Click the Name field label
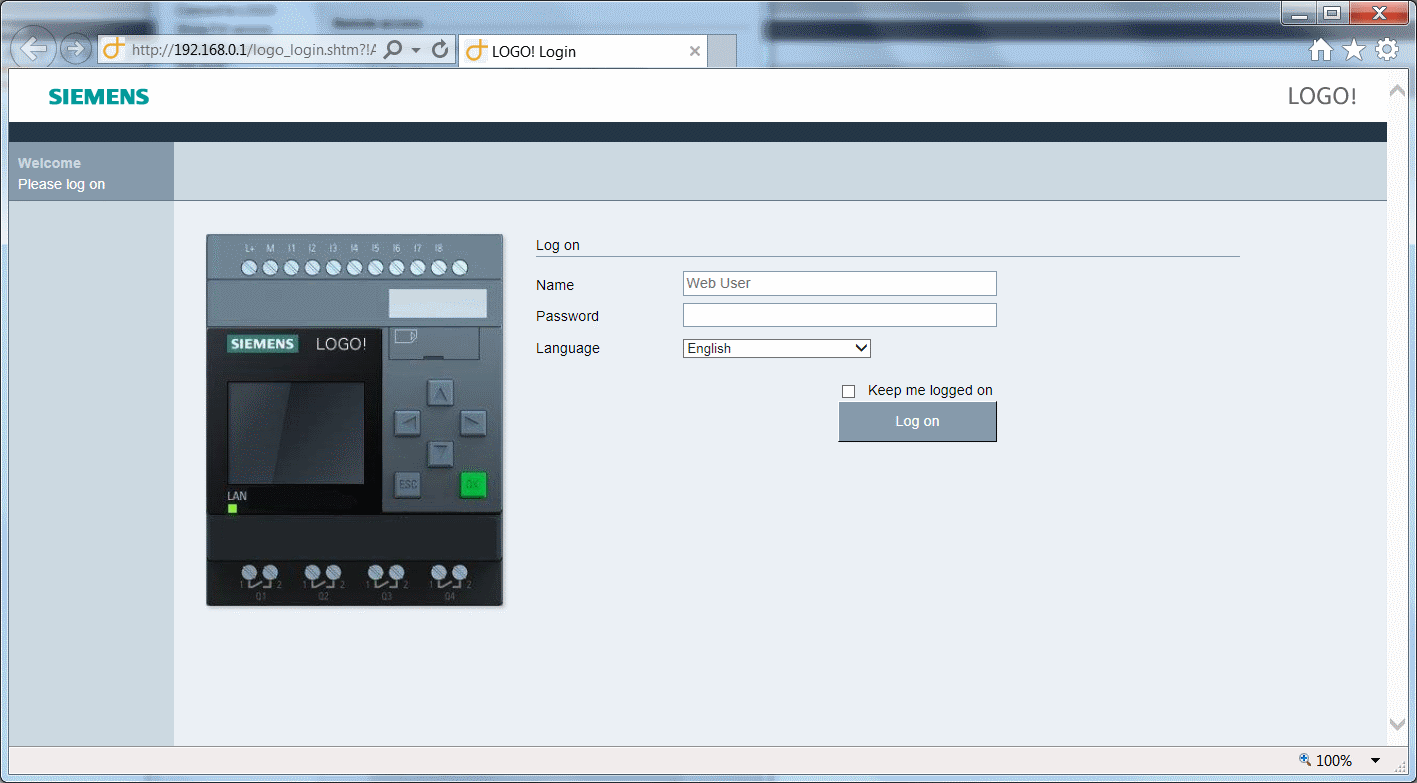This screenshot has width=1417, height=783. (x=555, y=285)
